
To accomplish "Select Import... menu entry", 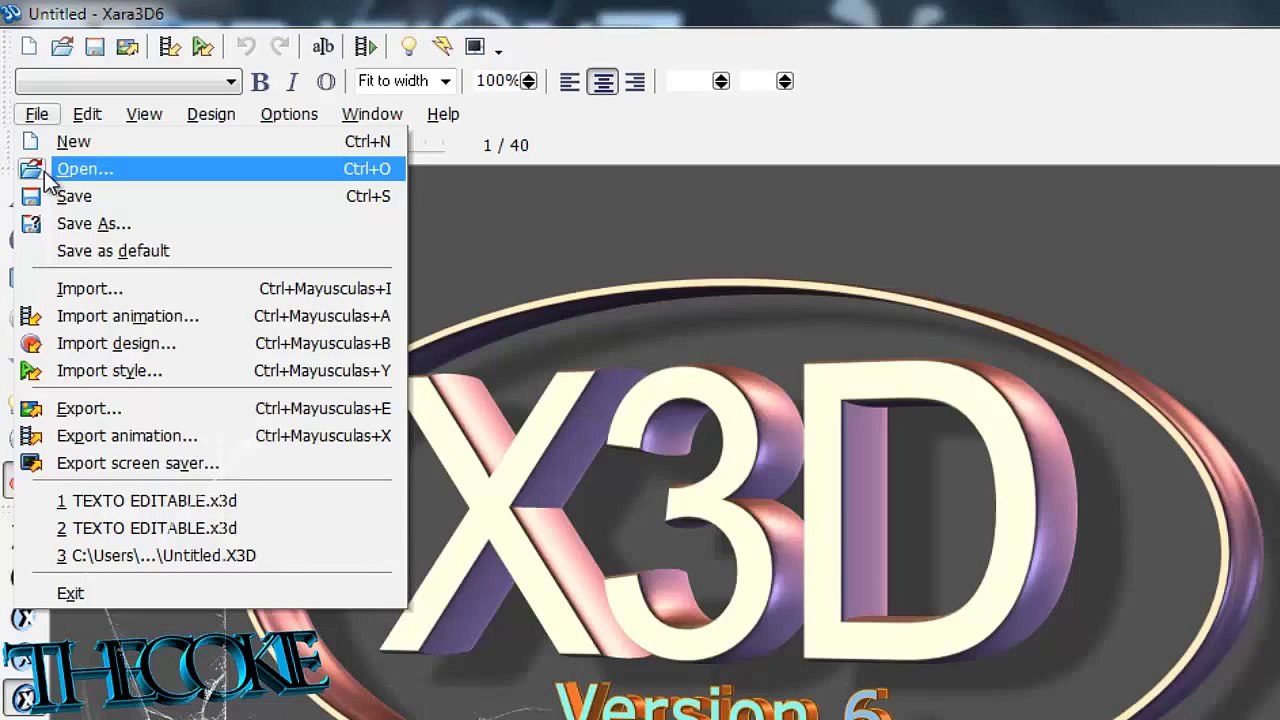I will click(210, 289).
